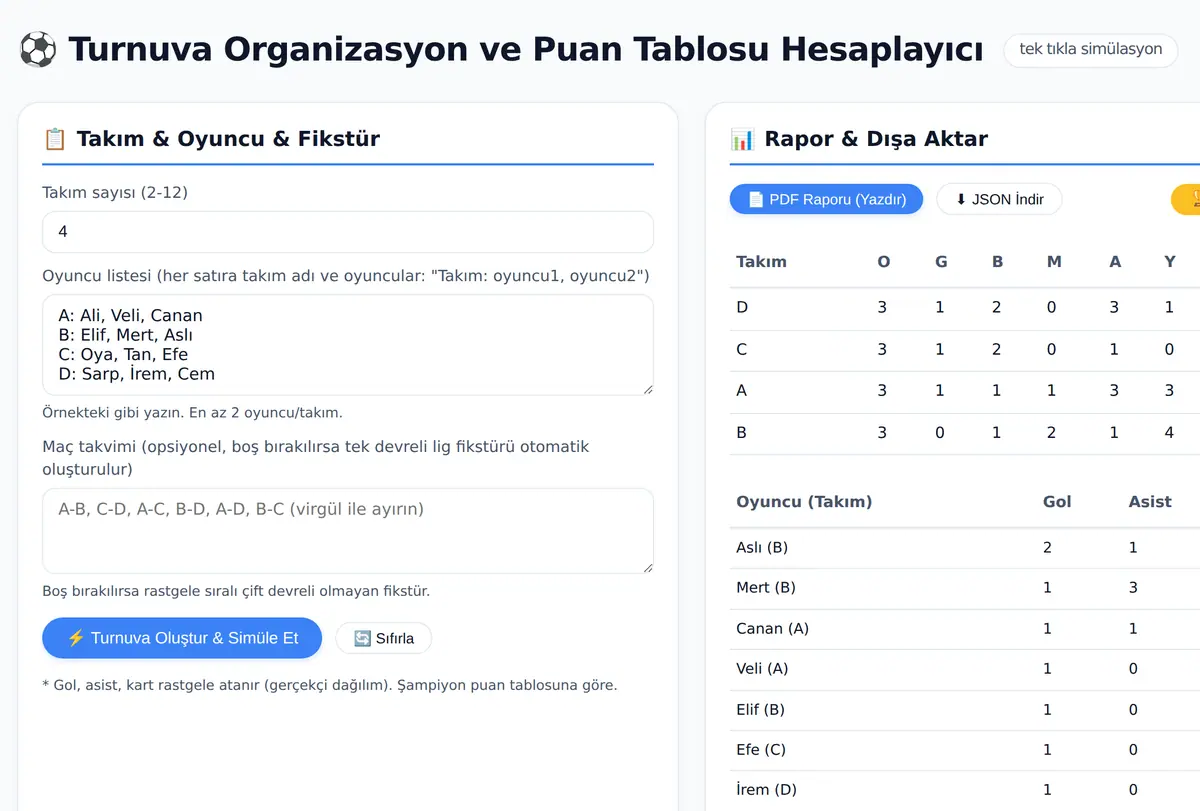Click the 'G' column header
The width and height of the screenshot is (1200, 811).
940,262
